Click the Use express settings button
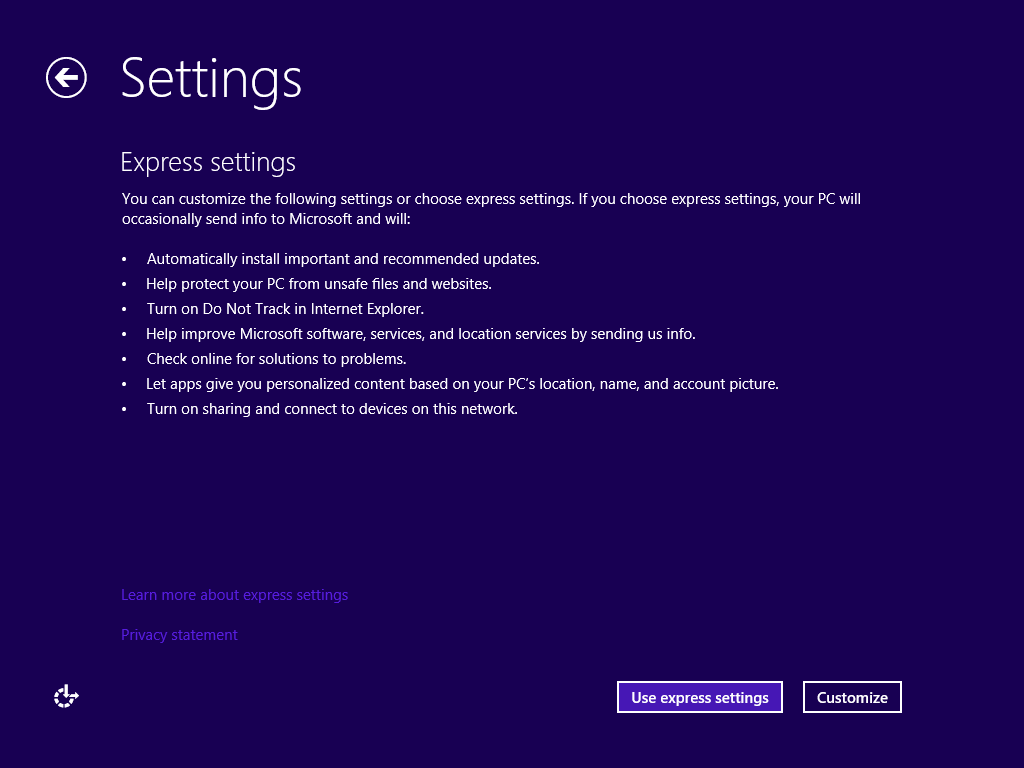This screenshot has height=768, width=1024. point(699,697)
